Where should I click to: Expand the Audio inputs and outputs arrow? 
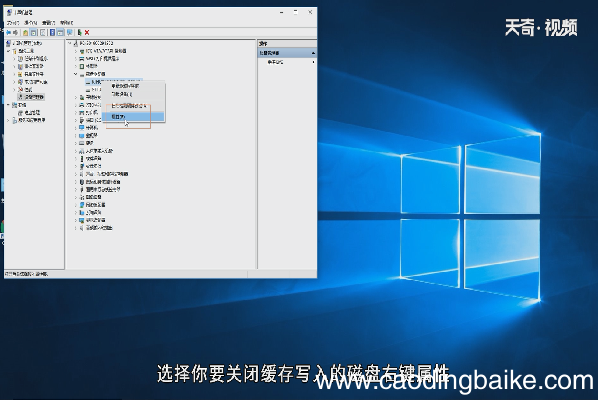pyautogui.click(x=76, y=228)
